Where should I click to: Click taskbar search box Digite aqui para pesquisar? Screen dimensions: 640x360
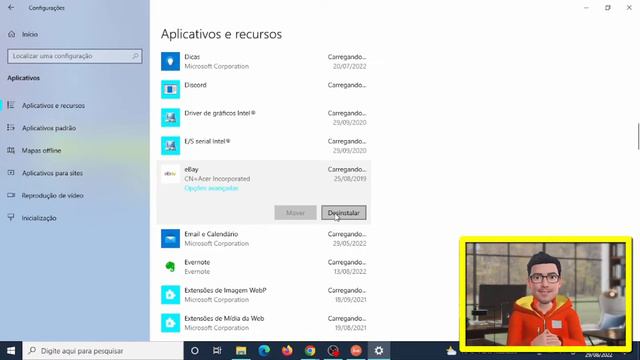point(103,351)
